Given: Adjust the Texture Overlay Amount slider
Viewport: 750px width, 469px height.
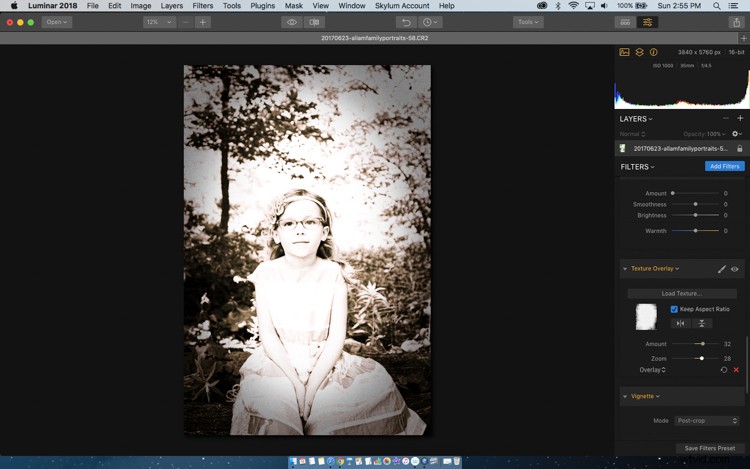Looking at the screenshot, I should pyautogui.click(x=695, y=344).
